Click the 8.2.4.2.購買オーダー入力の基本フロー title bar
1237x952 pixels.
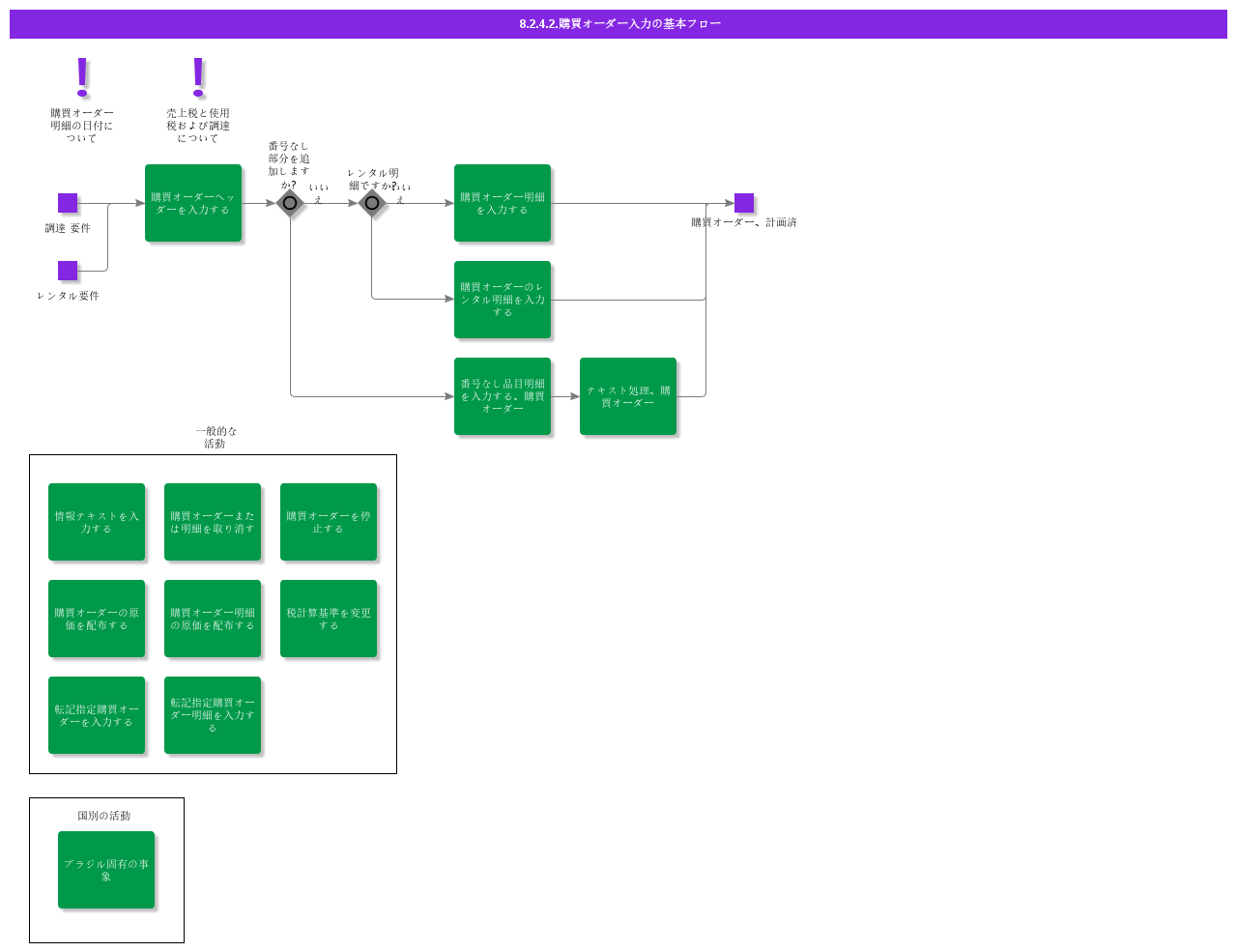[x=618, y=24]
